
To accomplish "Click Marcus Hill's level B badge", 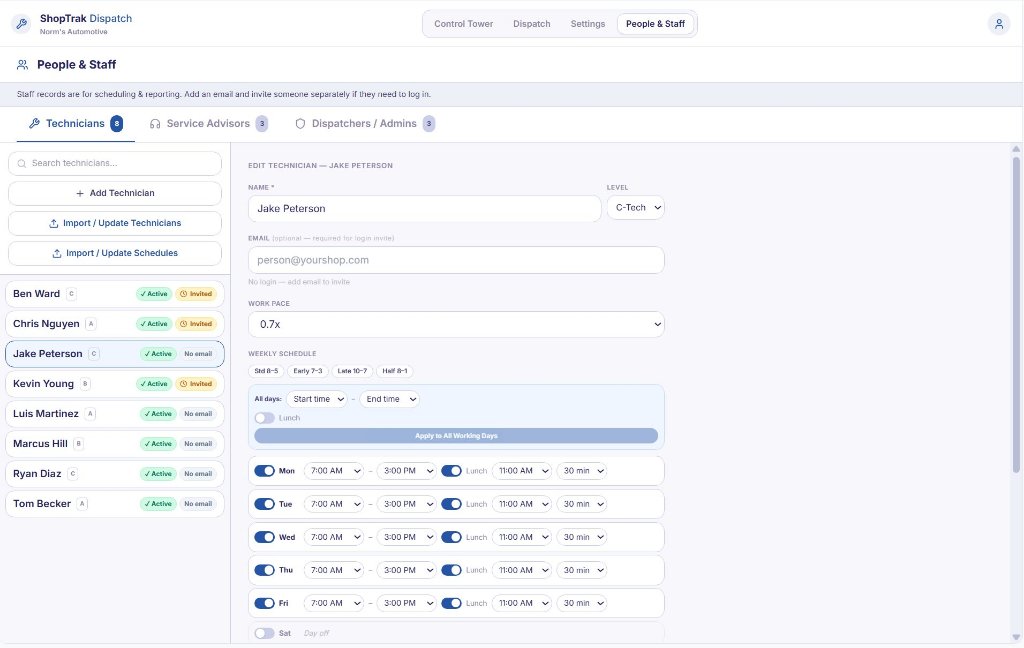I will (78, 444).
